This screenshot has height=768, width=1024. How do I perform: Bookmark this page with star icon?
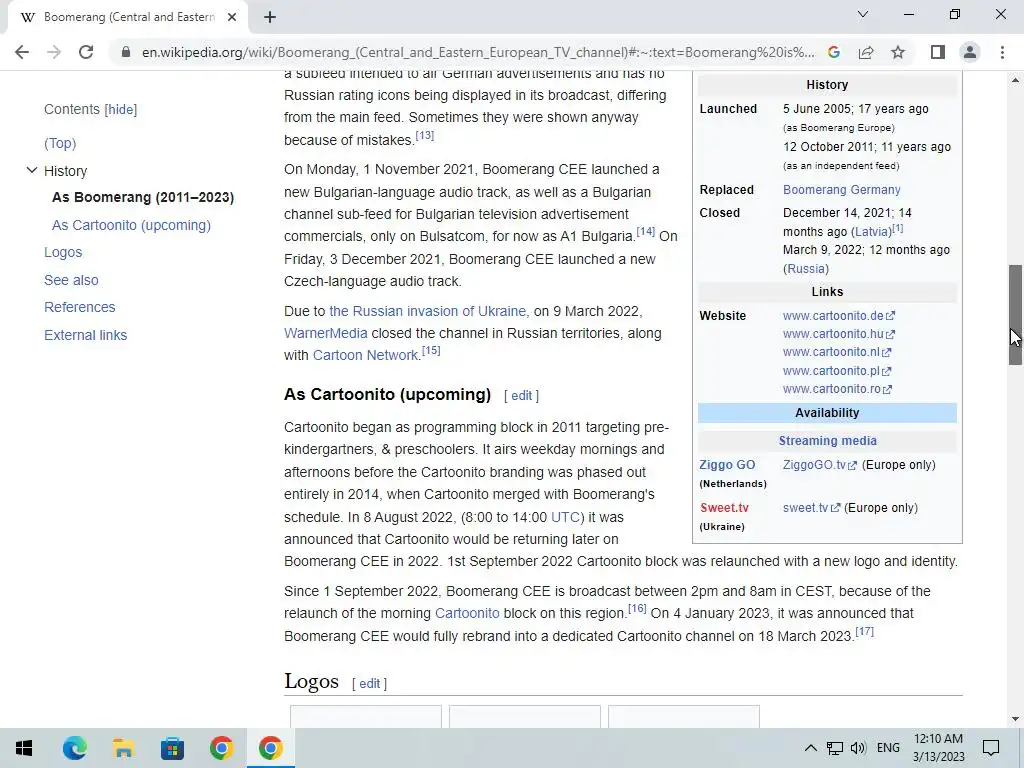point(898,52)
